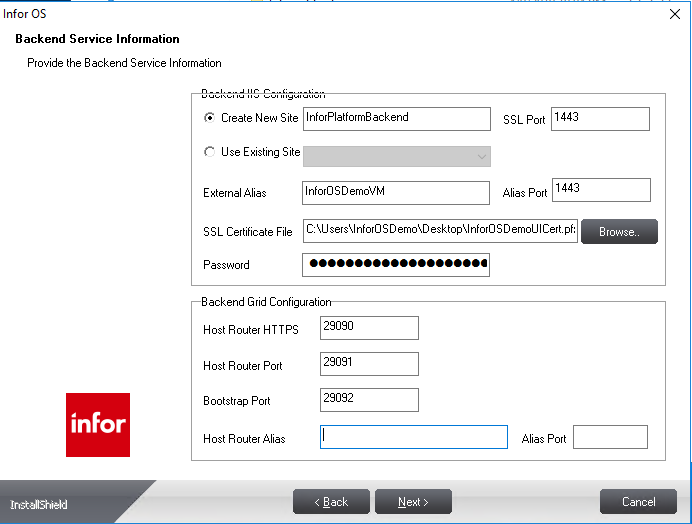Click the SSL Certificate File label
The height and width of the screenshot is (524, 692).
tap(248, 232)
